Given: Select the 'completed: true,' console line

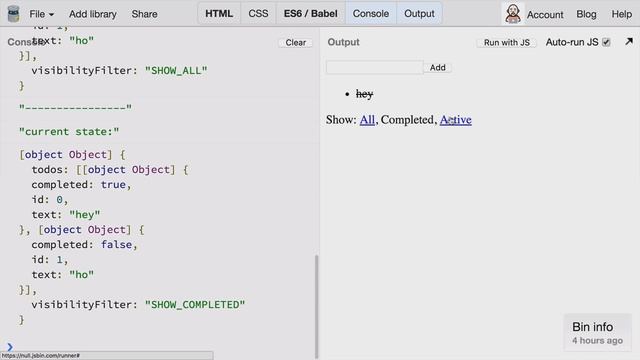Looking at the screenshot, I should (x=82, y=184).
